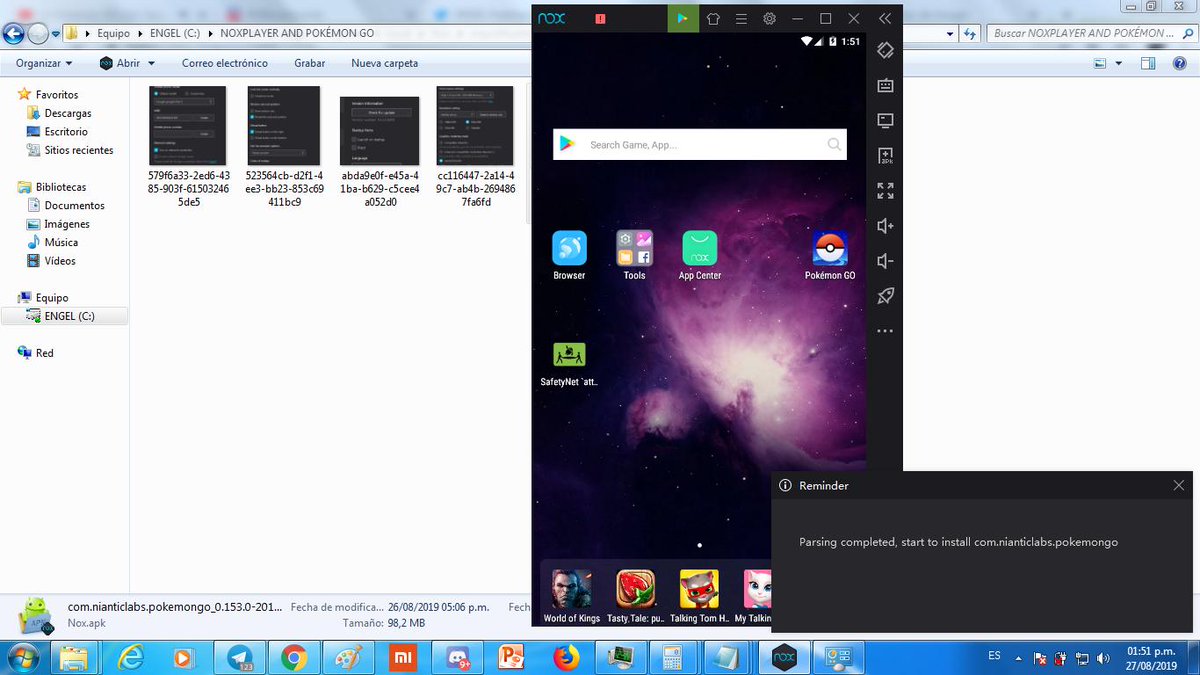The image size is (1200, 675).
Task: Refresh the Explorer address bar
Action: pyautogui.click(x=970, y=33)
